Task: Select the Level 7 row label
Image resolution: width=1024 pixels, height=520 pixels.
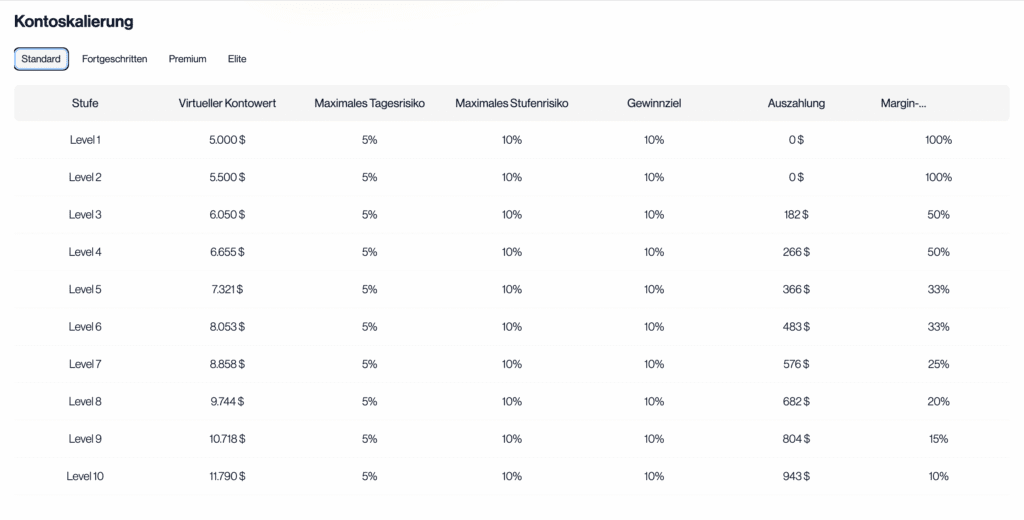Action: [x=85, y=364]
